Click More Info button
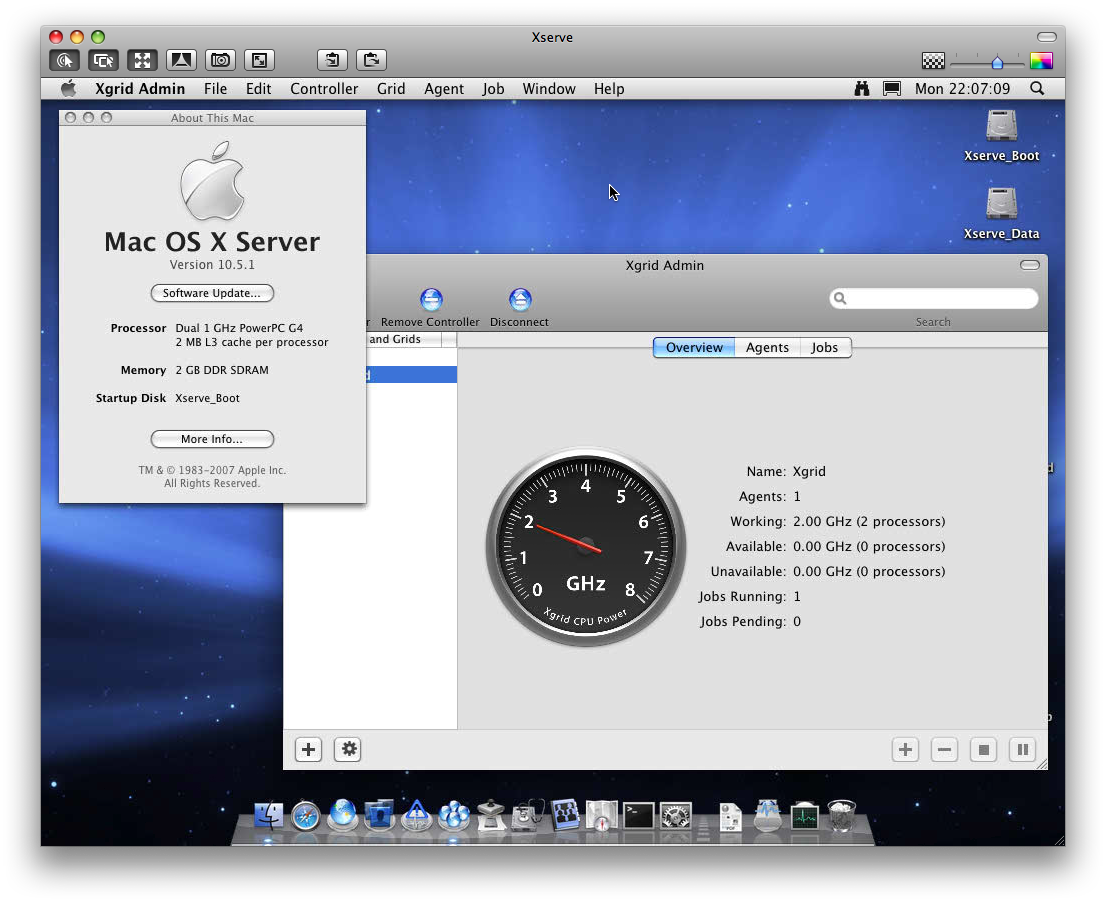 point(212,439)
